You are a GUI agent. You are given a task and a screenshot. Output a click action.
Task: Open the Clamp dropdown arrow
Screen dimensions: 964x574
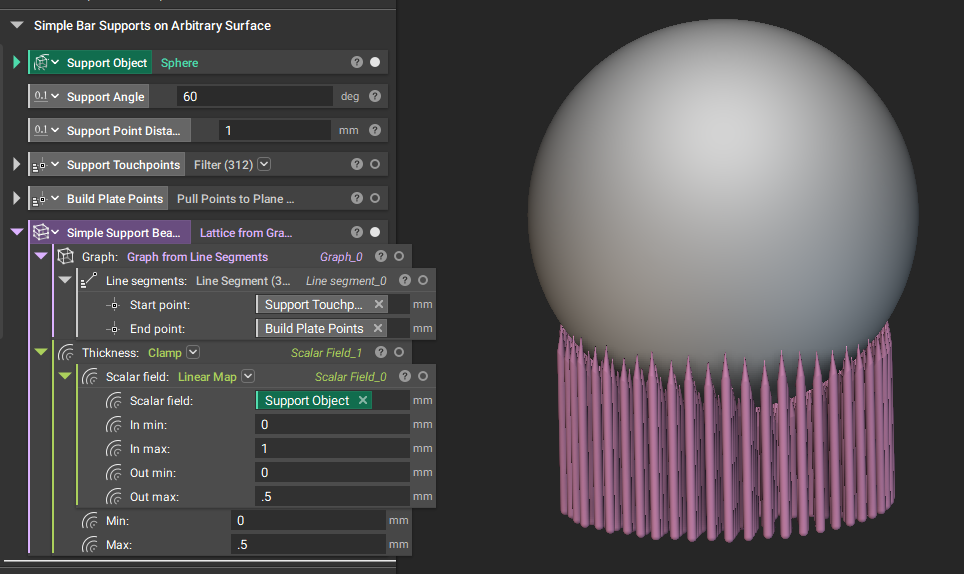pyautogui.click(x=193, y=352)
